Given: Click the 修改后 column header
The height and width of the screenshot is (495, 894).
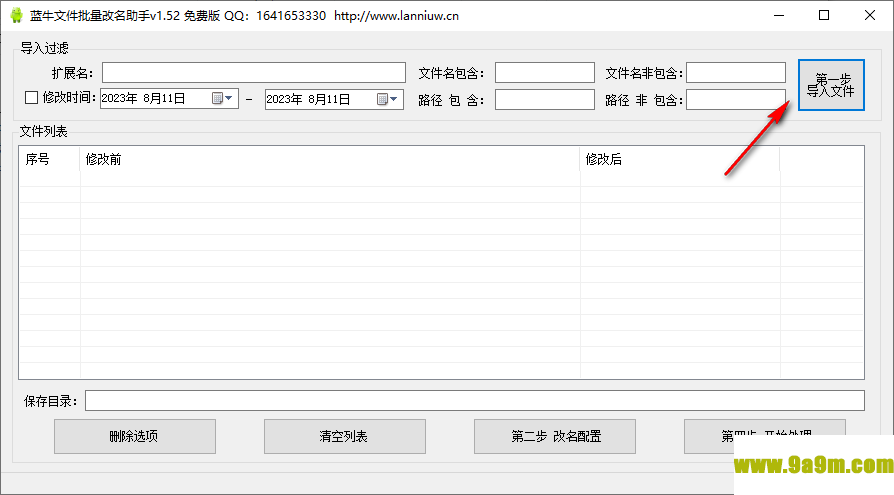Looking at the screenshot, I should (x=680, y=159).
